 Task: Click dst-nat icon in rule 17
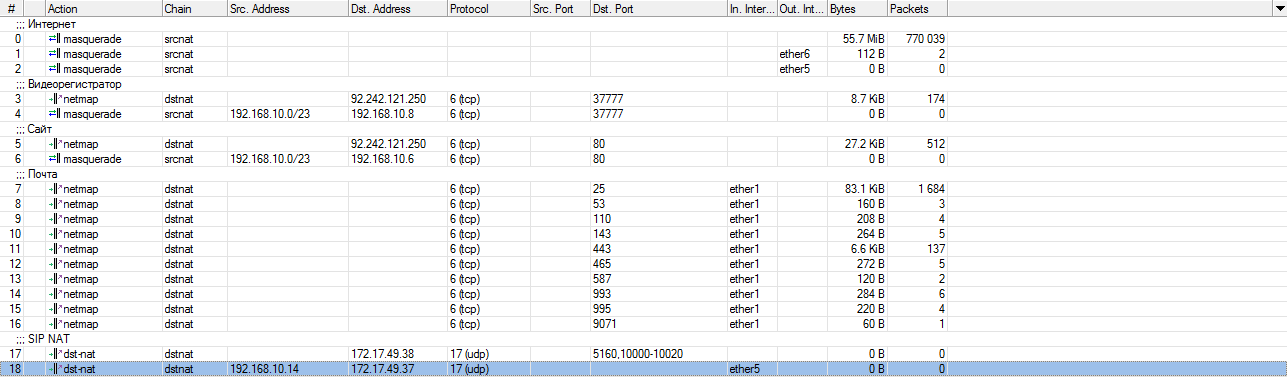[x=56, y=354]
